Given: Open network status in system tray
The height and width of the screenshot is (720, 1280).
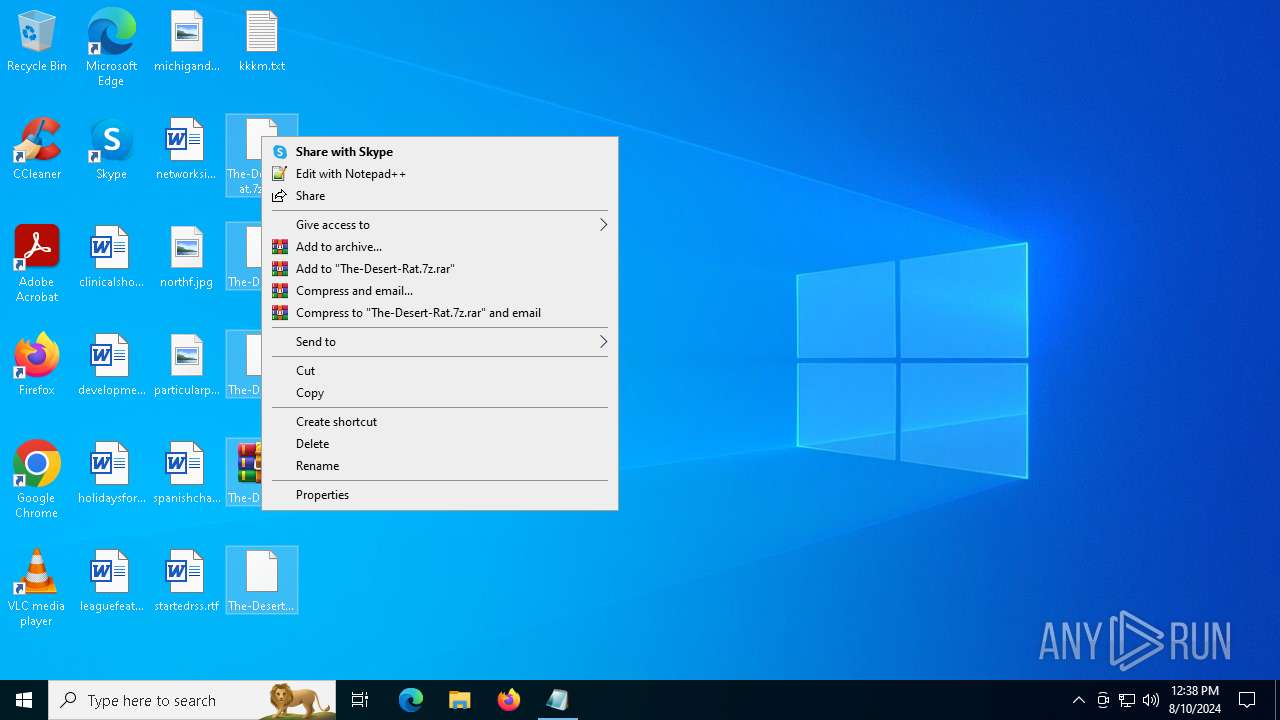Looking at the screenshot, I should (x=1127, y=700).
